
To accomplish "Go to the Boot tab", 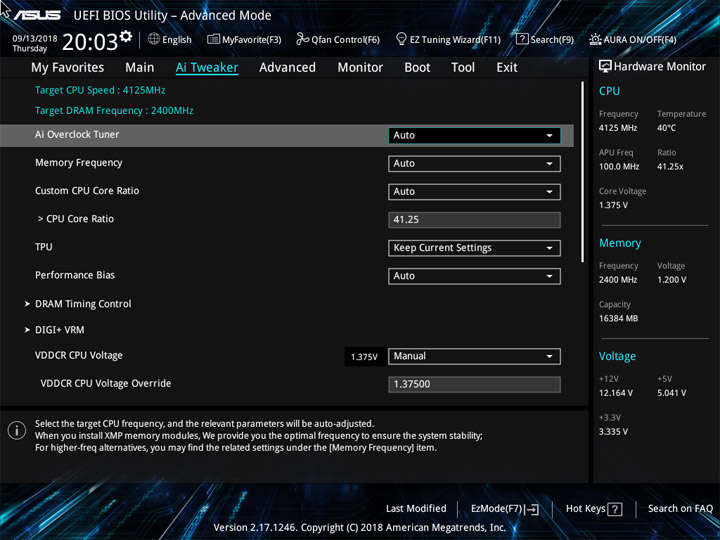I will pos(417,68).
